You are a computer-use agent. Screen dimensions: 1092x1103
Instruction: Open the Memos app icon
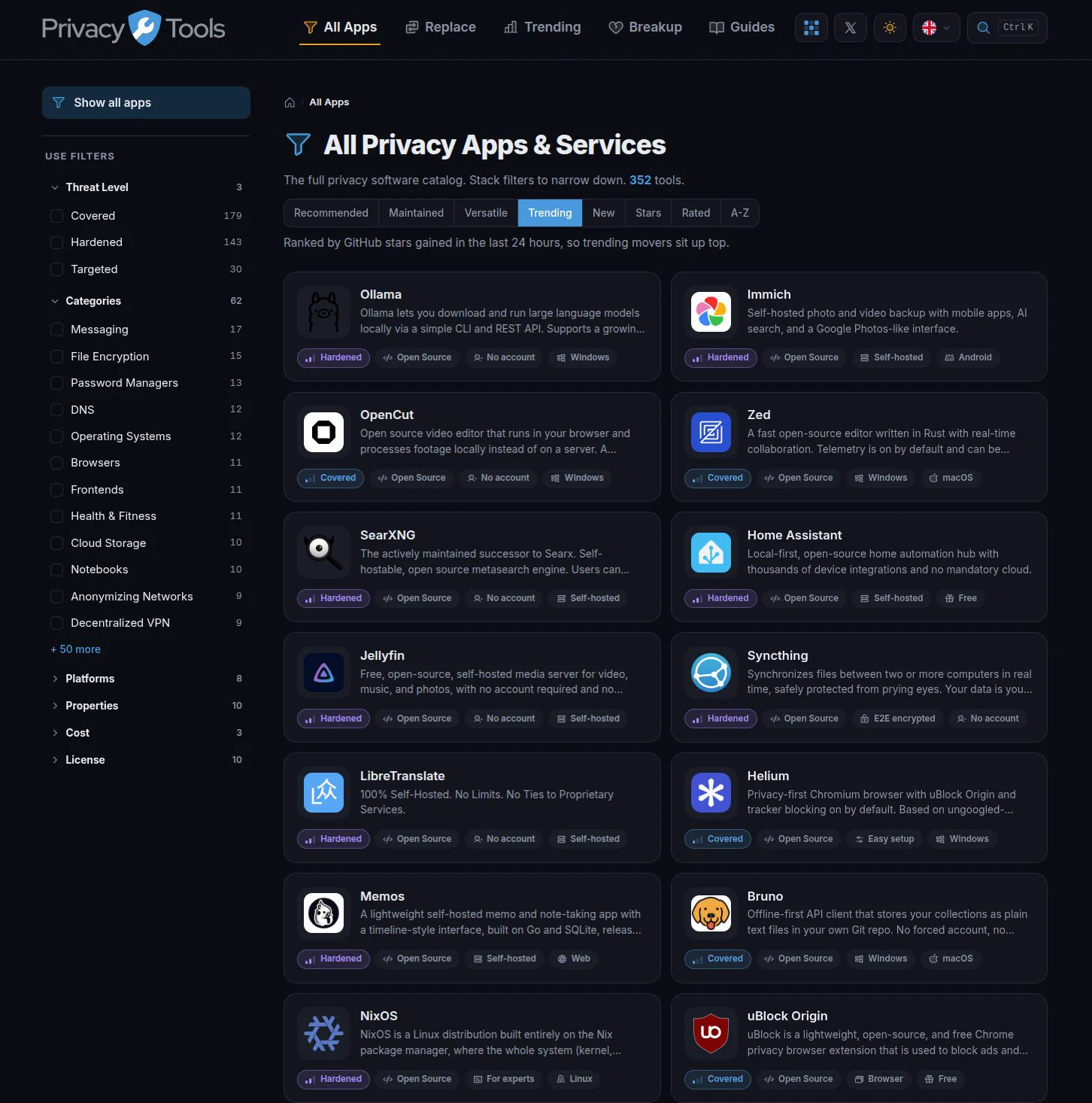pyautogui.click(x=323, y=913)
